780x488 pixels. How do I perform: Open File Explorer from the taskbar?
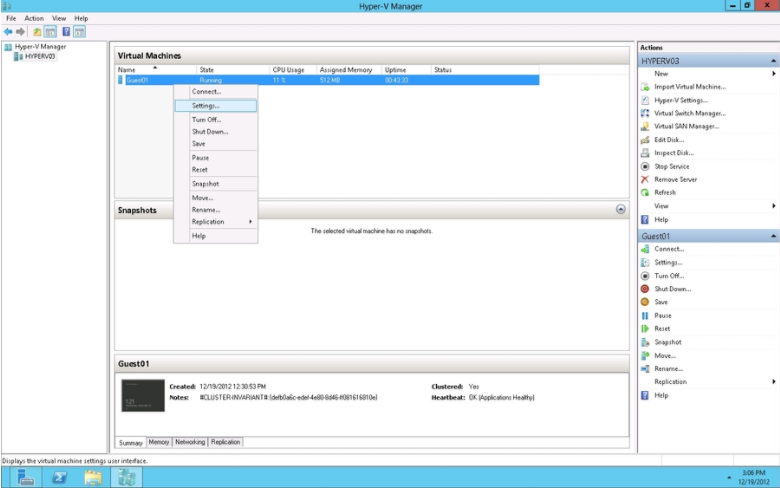click(93, 478)
